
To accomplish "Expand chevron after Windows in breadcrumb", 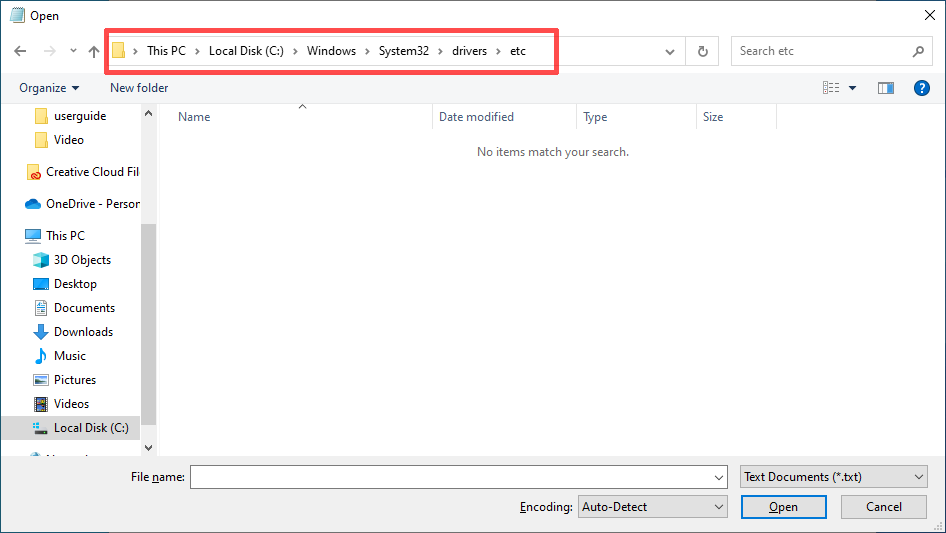I will tap(367, 51).
